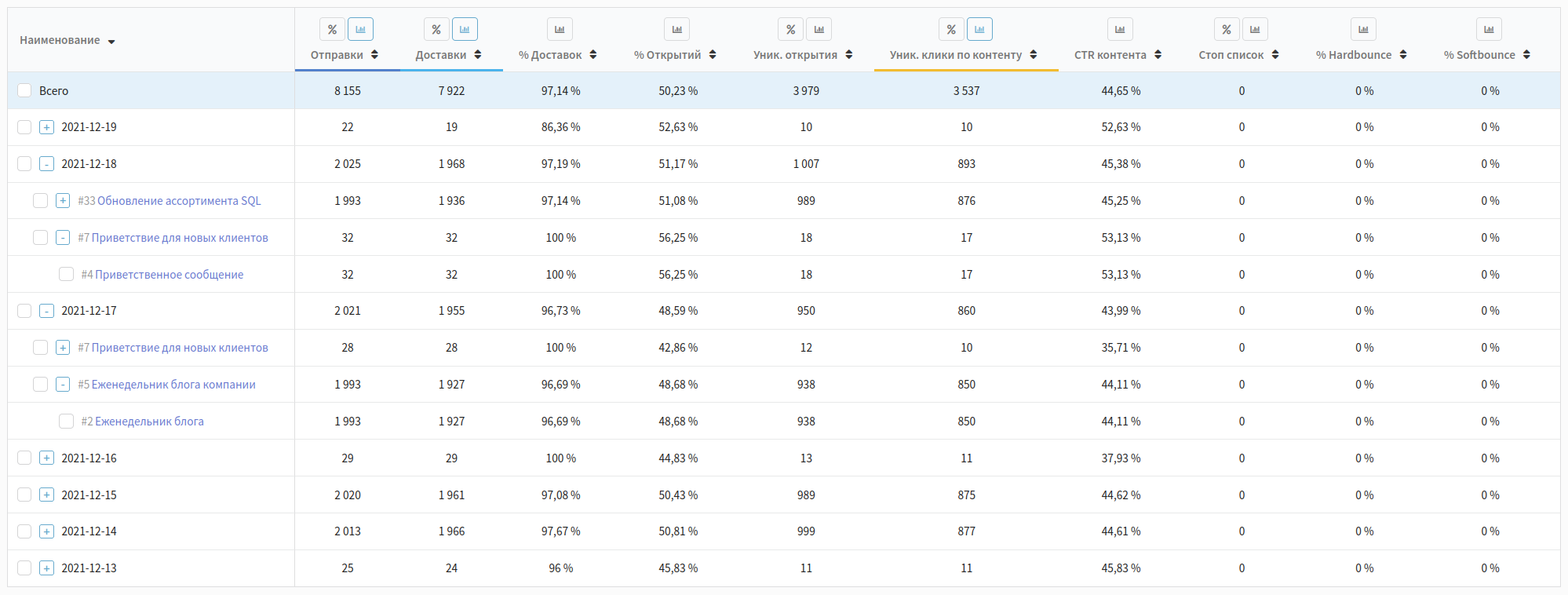Sort by % Softbounce column arrows
This screenshot has width=1568, height=595.
1526,55
